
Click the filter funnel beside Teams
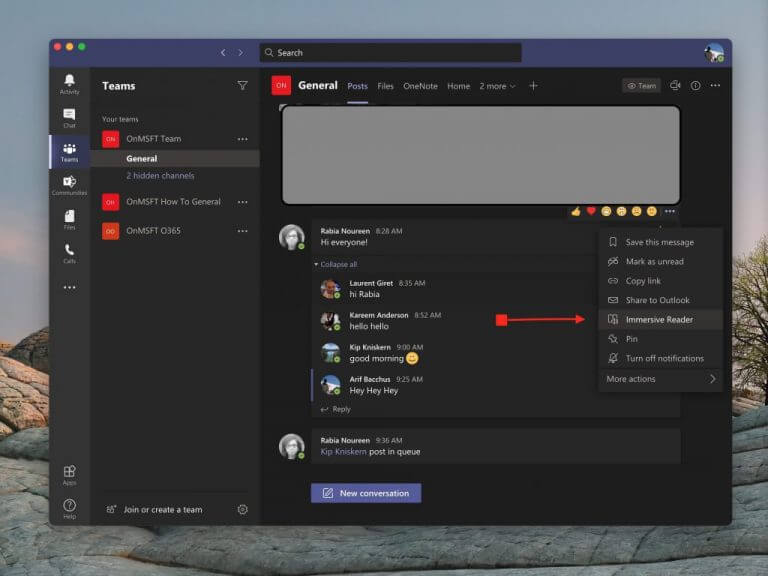(242, 86)
